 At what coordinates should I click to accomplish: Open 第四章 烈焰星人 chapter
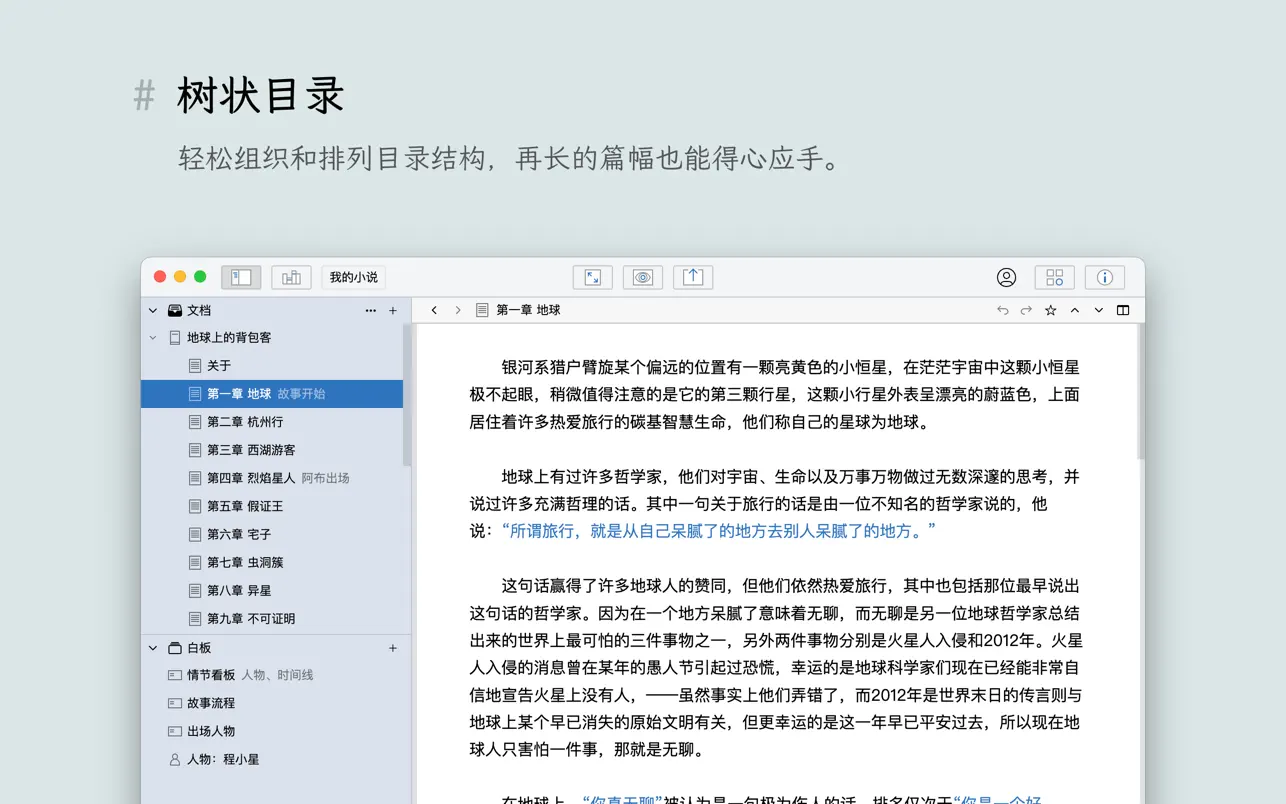tap(272, 478)
